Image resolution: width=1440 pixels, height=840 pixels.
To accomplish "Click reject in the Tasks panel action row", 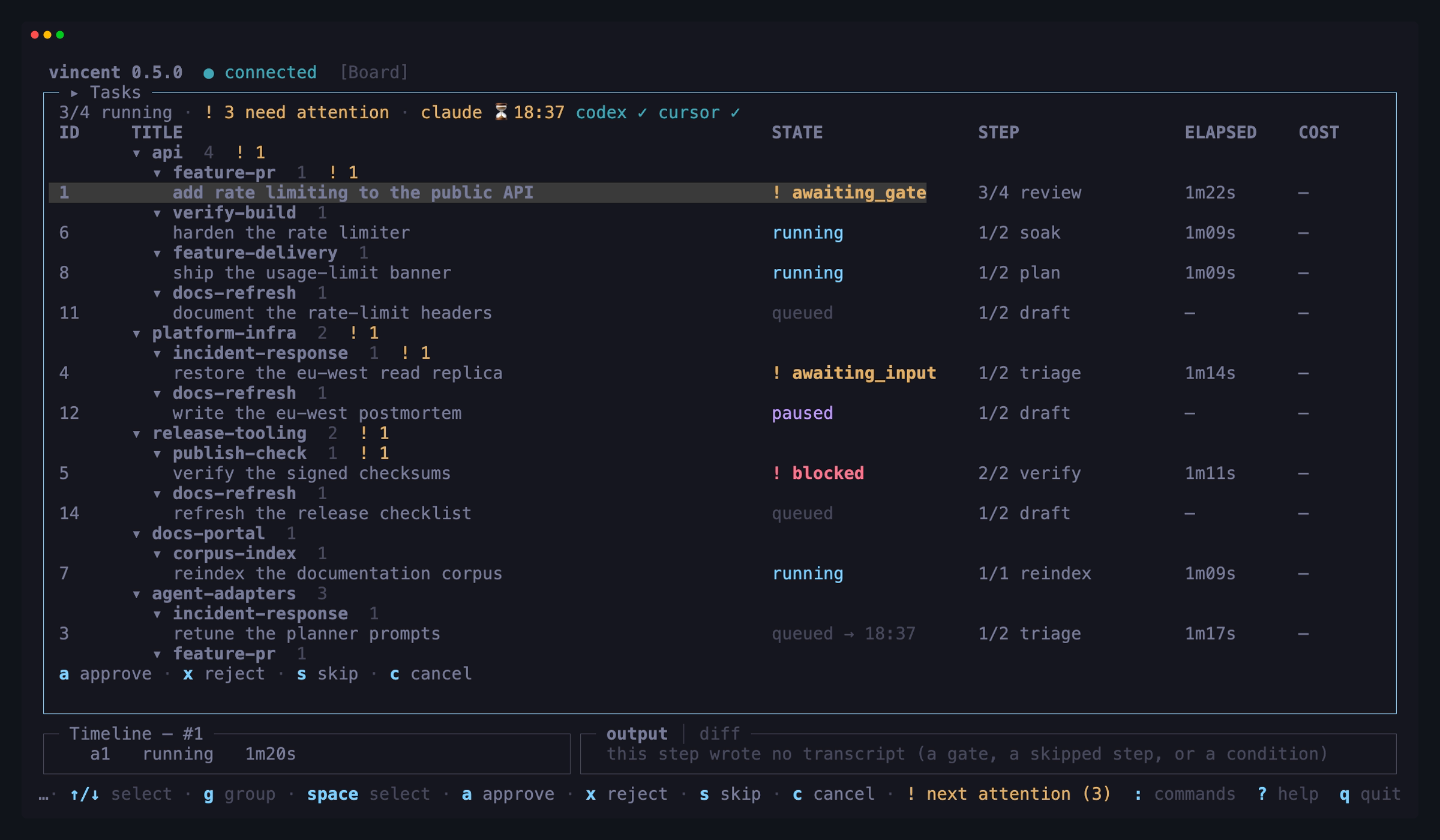I will [x=224, y=674].
